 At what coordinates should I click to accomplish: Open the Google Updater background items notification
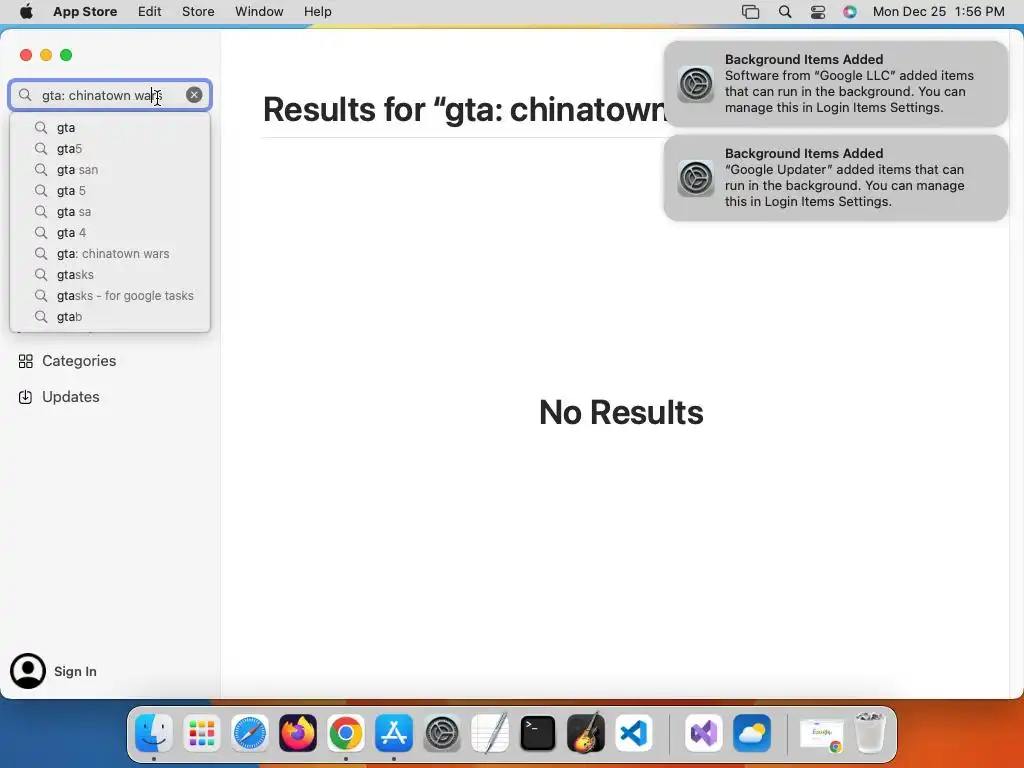(835, 178)
